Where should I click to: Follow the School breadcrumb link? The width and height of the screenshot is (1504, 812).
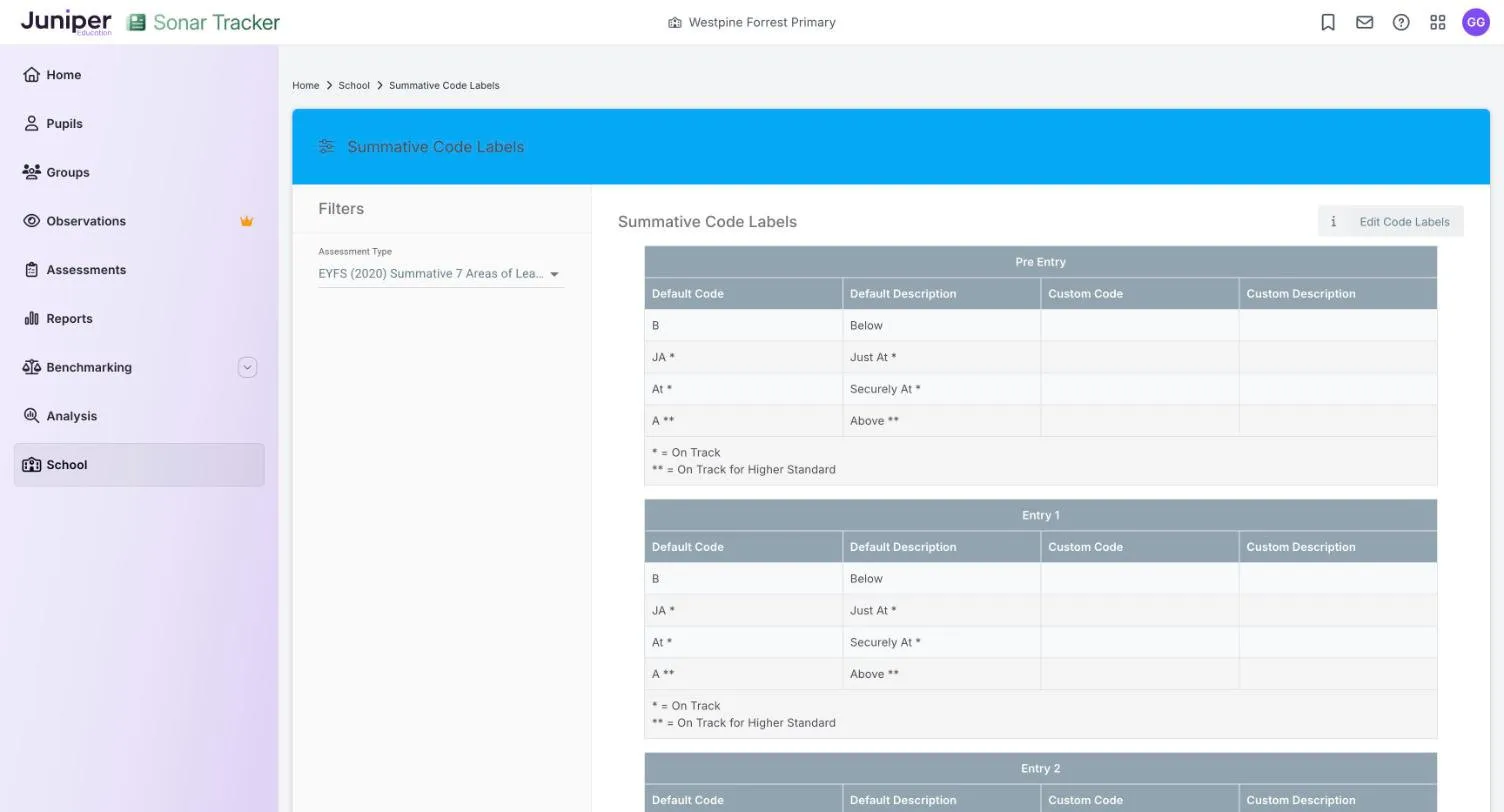tap(354, 85)
